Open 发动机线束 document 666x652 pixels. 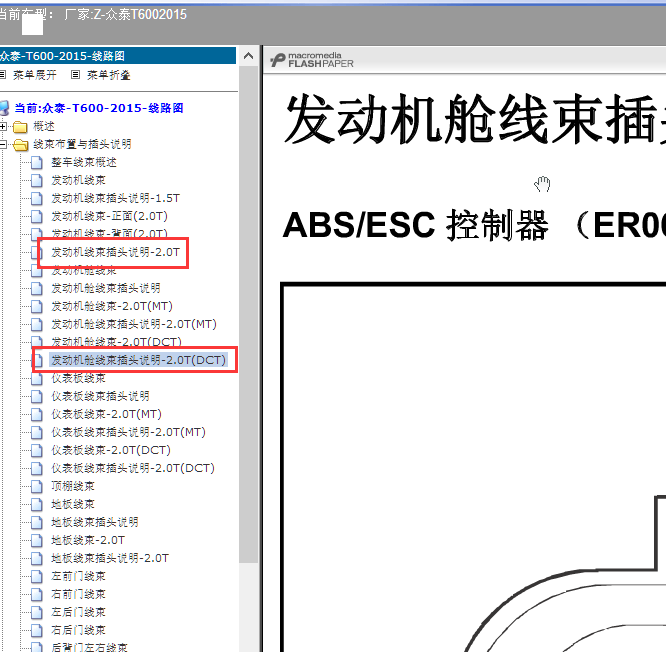point(78,180)
